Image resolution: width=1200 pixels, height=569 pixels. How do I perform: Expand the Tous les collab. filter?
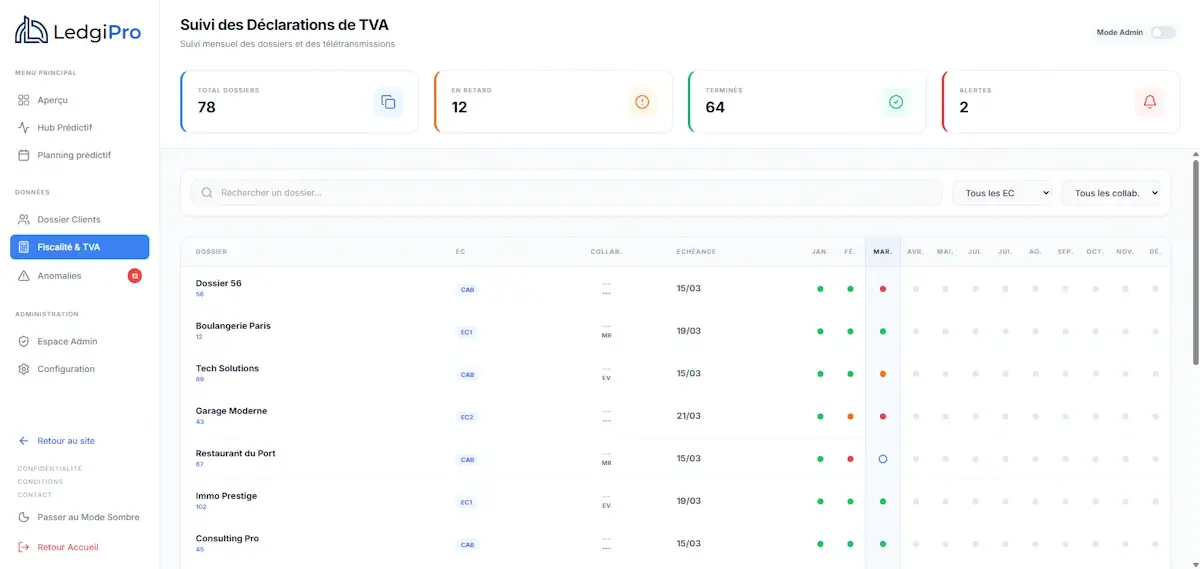coord(1110,193)
